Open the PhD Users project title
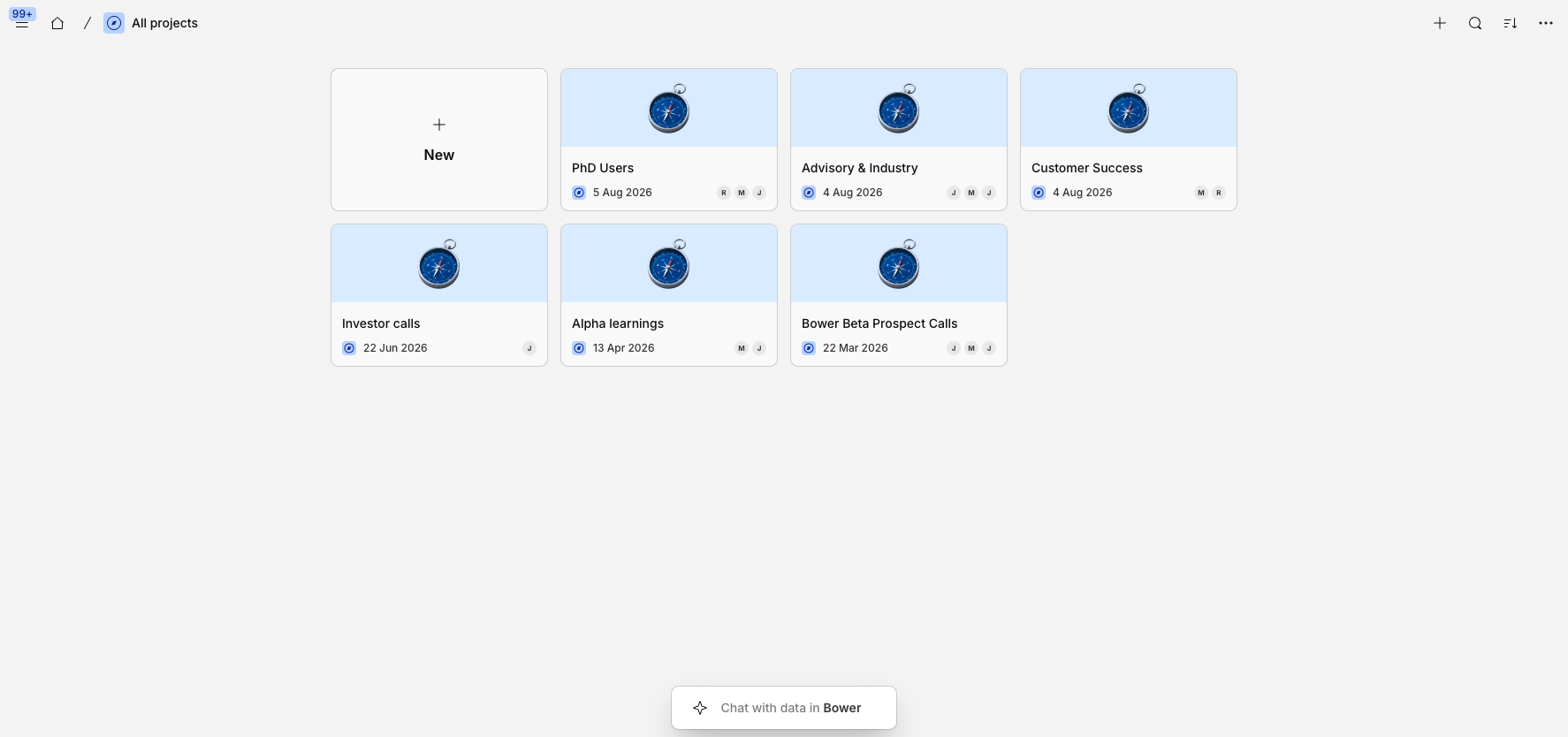This screenshot has width=1568, height=737. 603,168
